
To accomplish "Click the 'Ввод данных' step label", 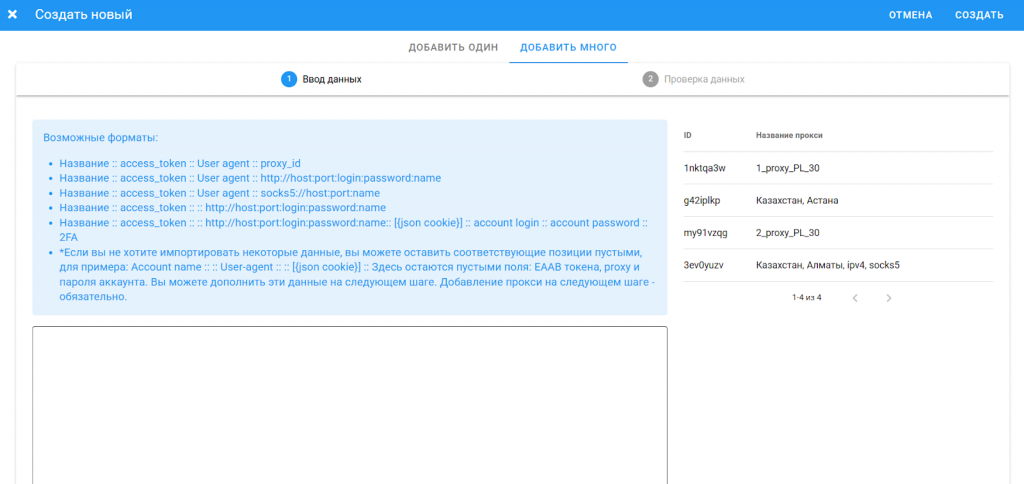I will point(332,79).
